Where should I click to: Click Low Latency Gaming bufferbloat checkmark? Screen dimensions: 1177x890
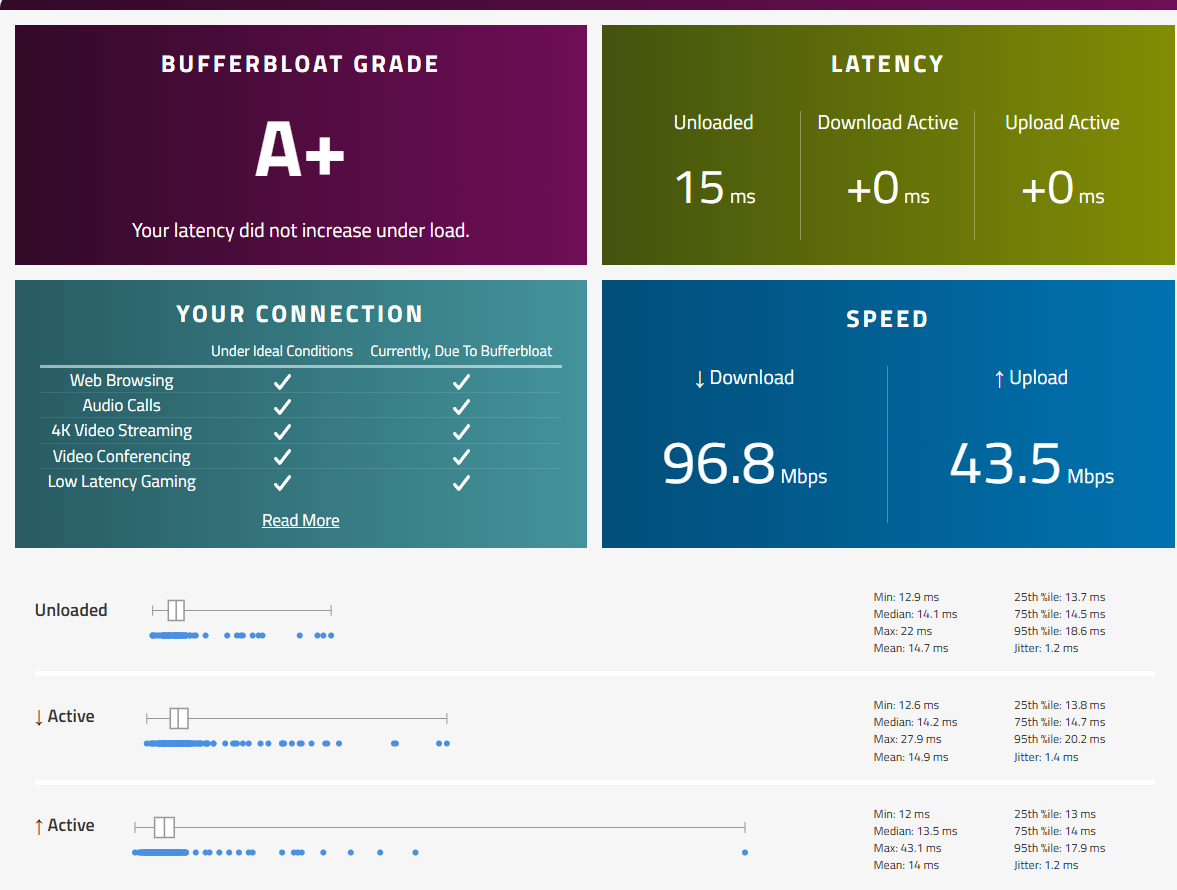point(462,483)
